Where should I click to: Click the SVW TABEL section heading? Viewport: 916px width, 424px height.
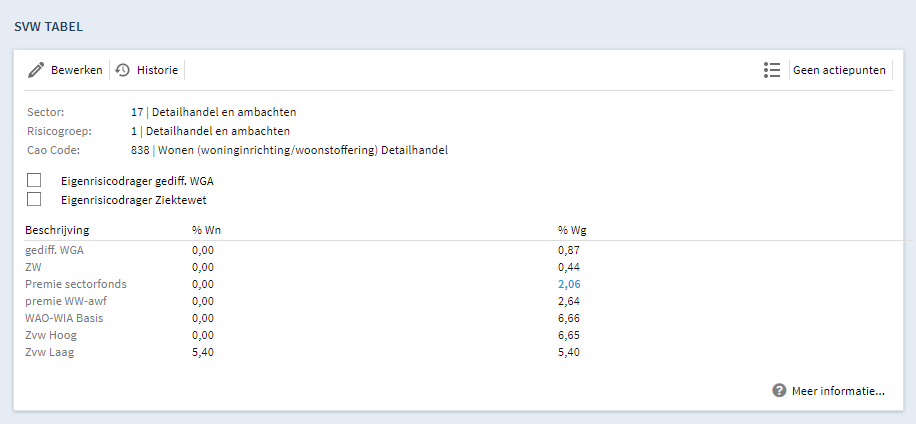[48, 27]
